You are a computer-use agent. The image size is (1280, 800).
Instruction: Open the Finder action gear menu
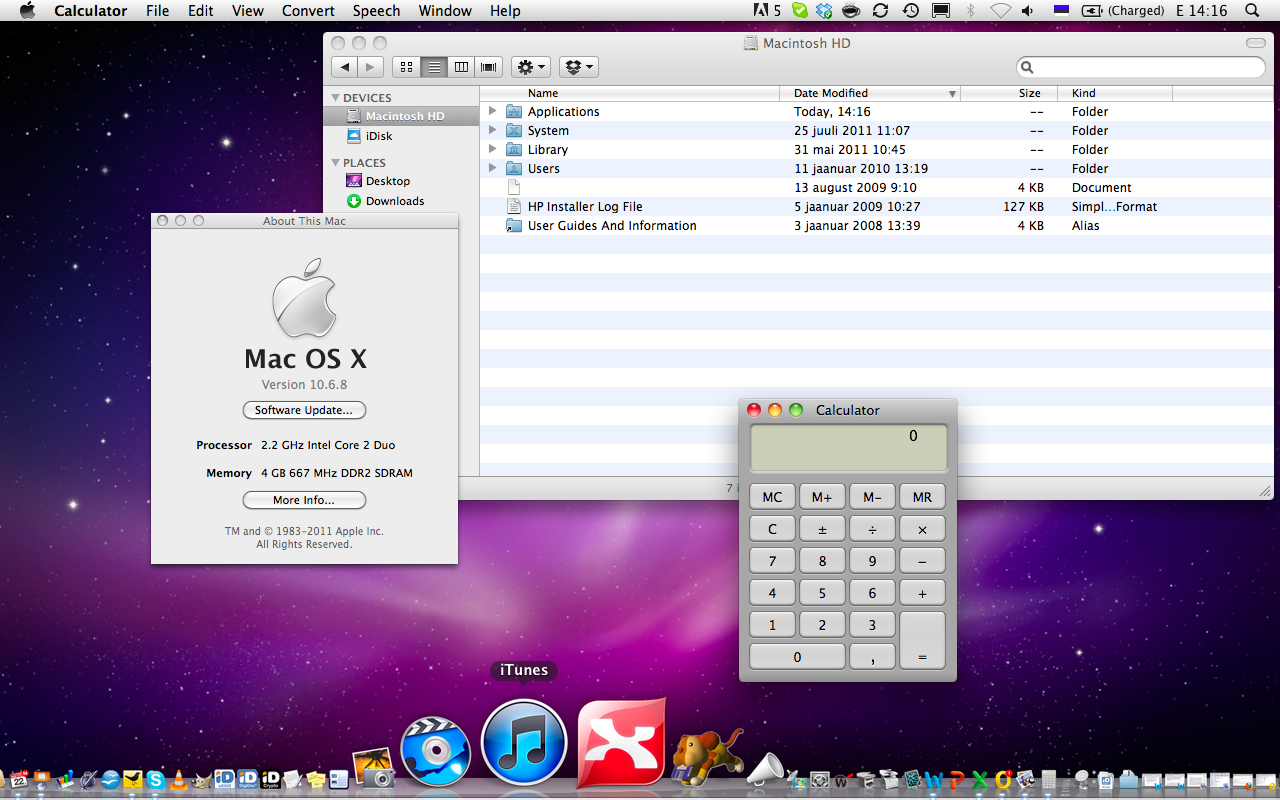coord(530,67)
